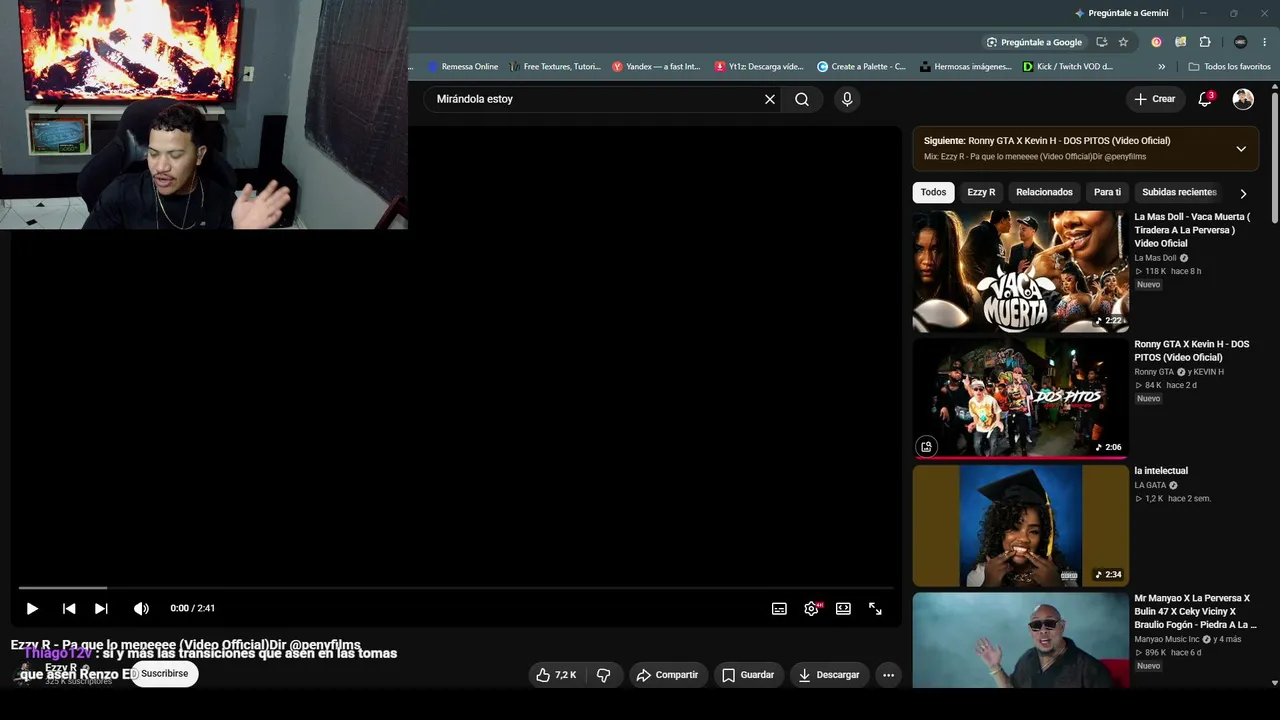The image size is (1280, 720).
Task: Open more actions under the video
Action: (x=888, y=675)
